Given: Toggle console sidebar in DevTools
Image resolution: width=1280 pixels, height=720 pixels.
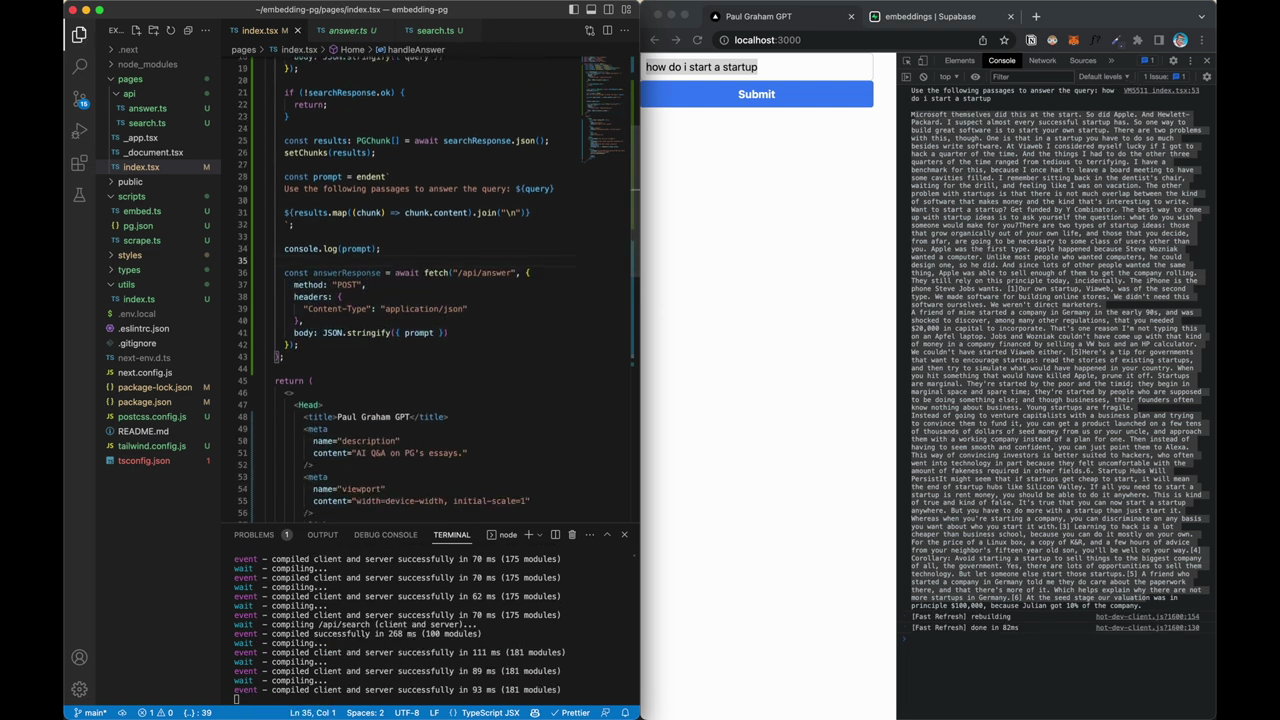Looking at the screenshot, I should (x=906, y=77).
